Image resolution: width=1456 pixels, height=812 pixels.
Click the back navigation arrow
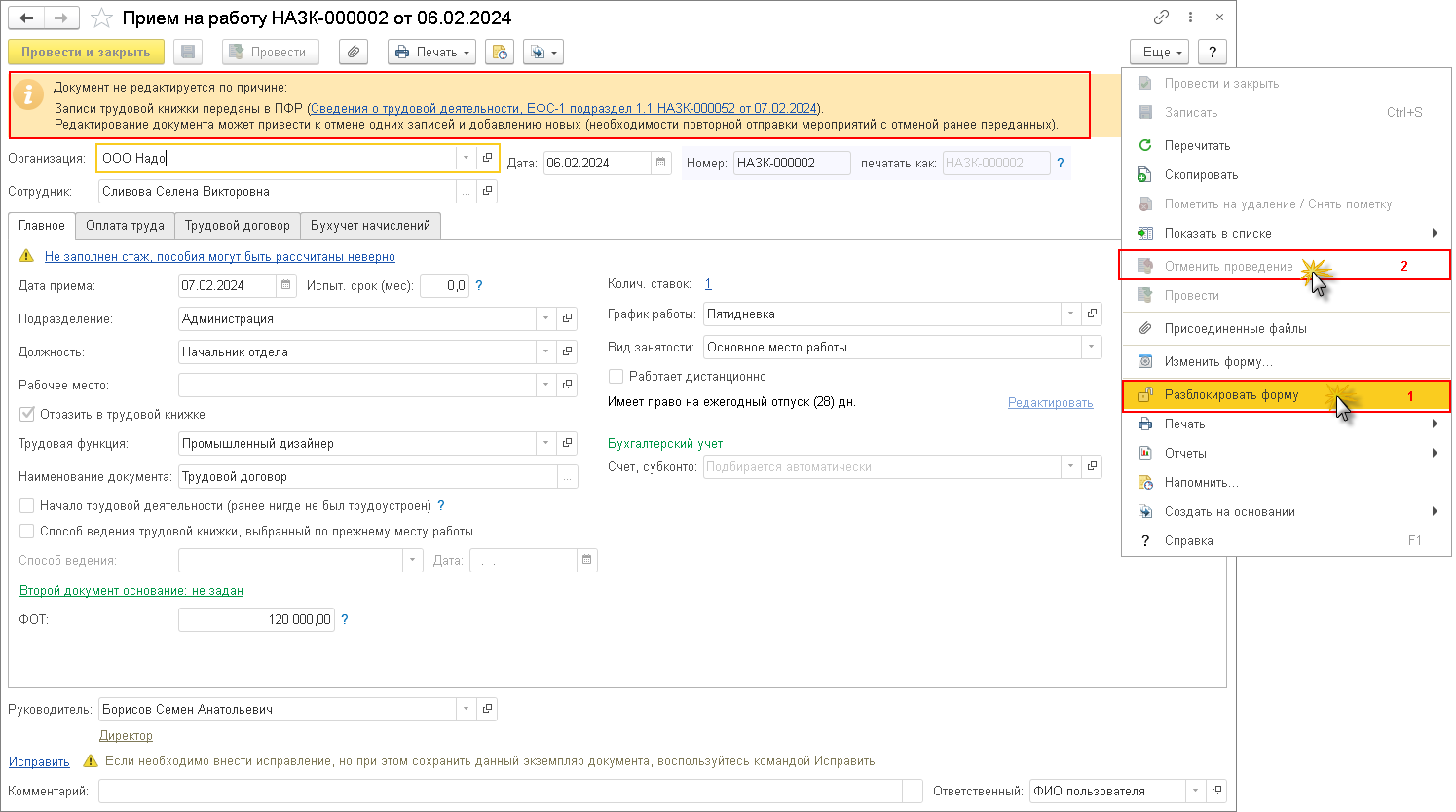coord(26,18)
